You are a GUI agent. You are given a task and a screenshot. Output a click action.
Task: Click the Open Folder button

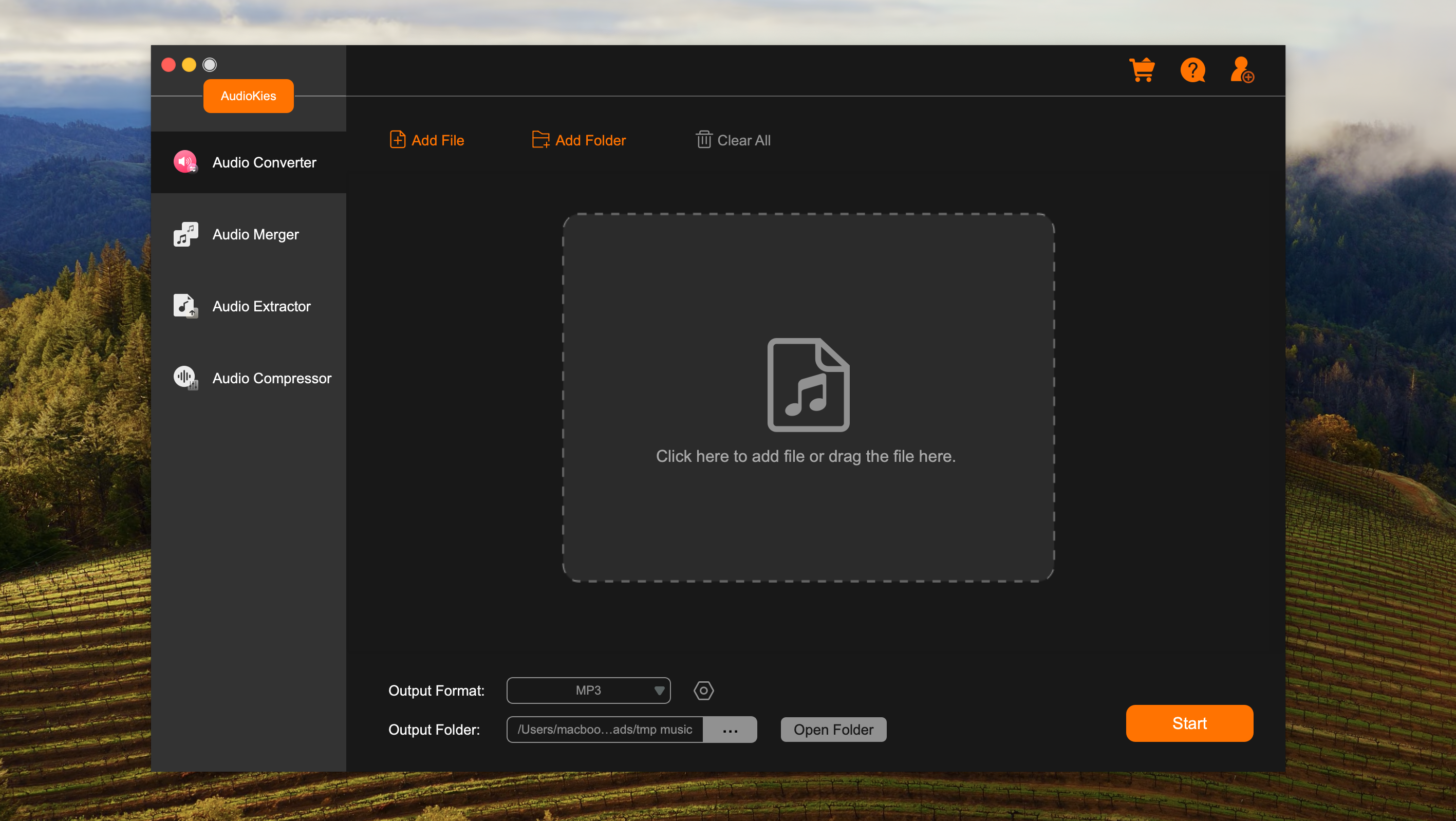click(x=833, y=730)
